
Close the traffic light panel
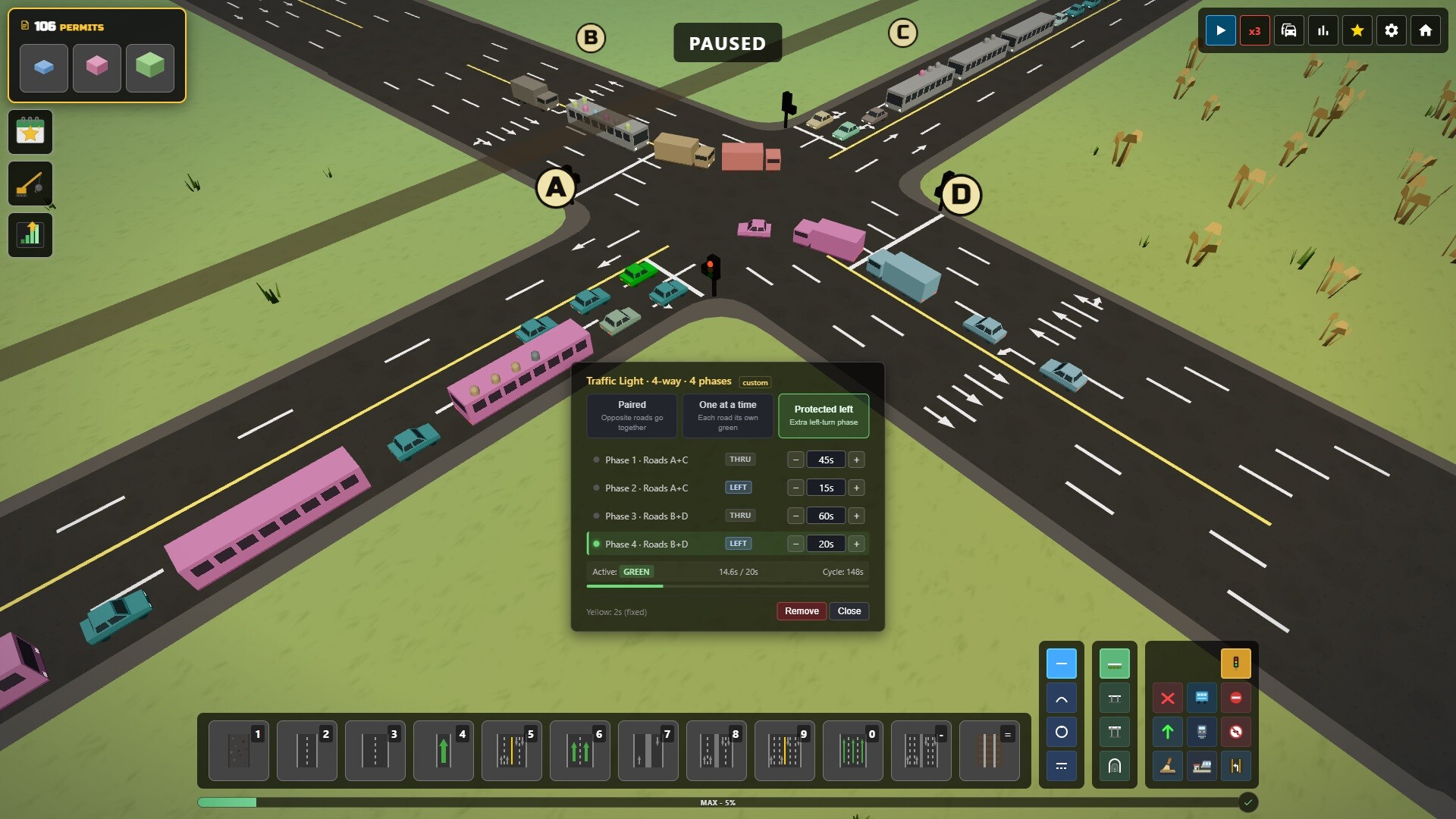(849, 611)
